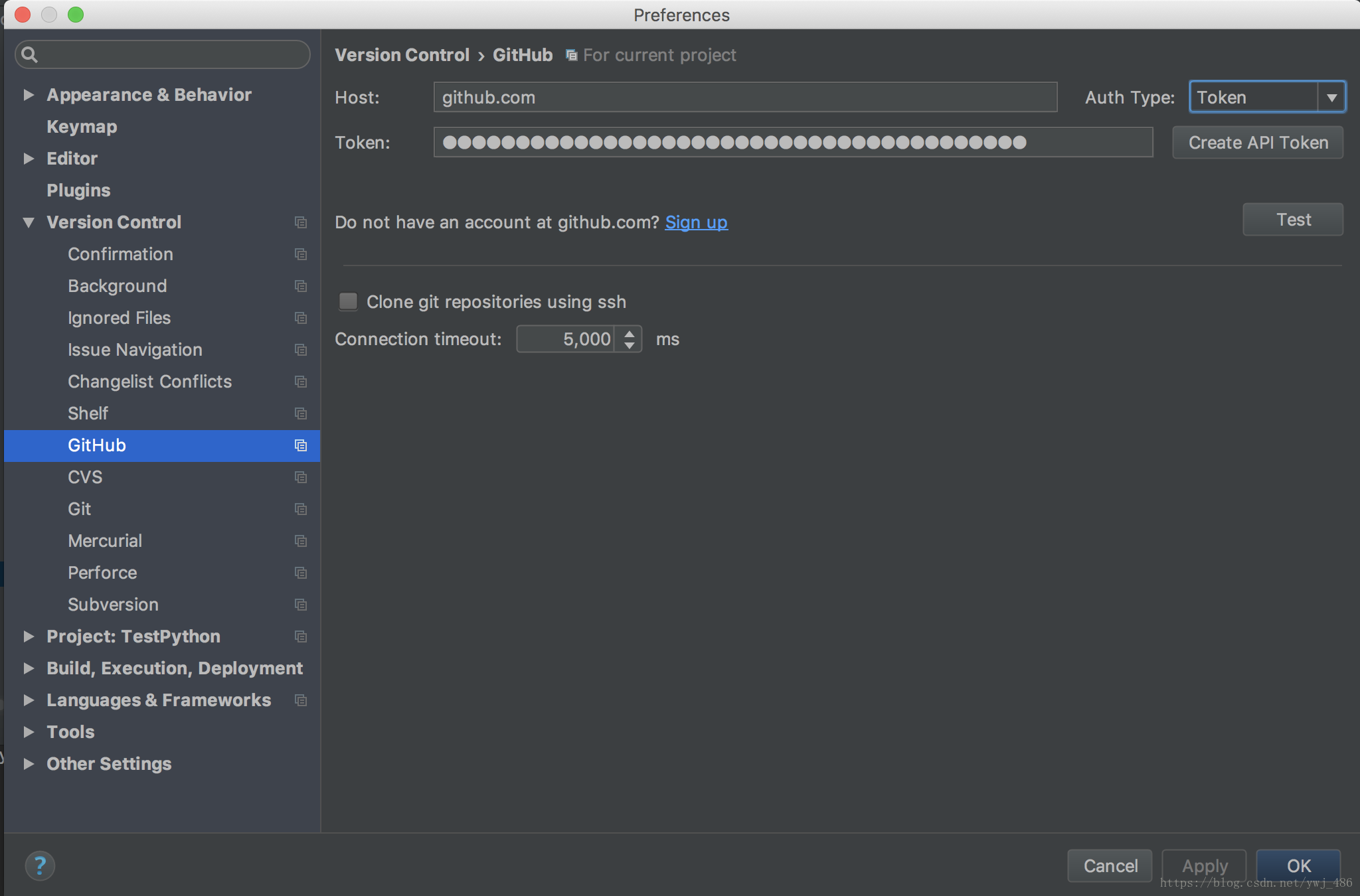Follow the Sign up link
This screenshot has height=896, width=1360.
point(697,222)
